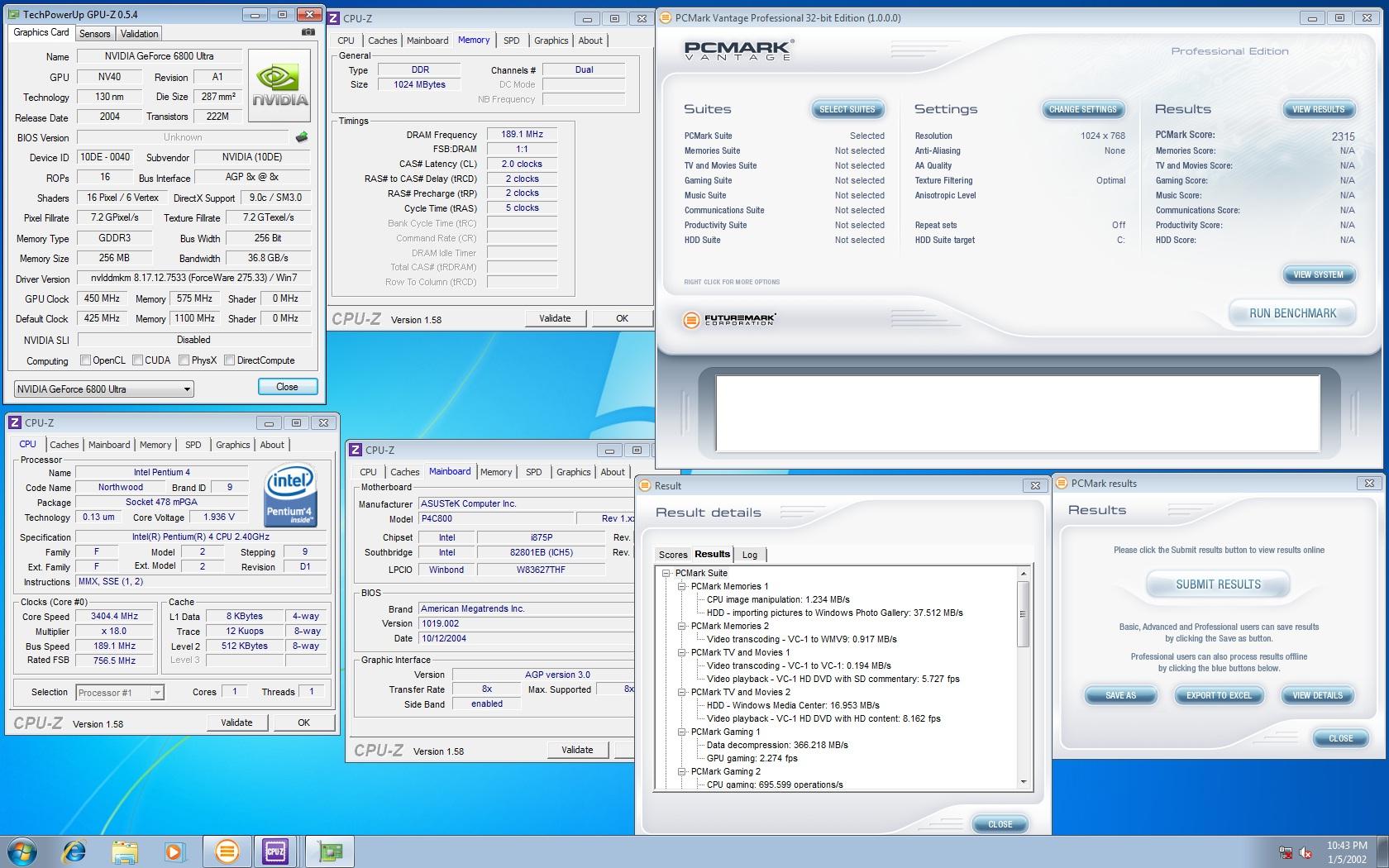Collapse the PCMark Memories 1 node
Viewport: 1389px width, 868px height.
[682, 586]
